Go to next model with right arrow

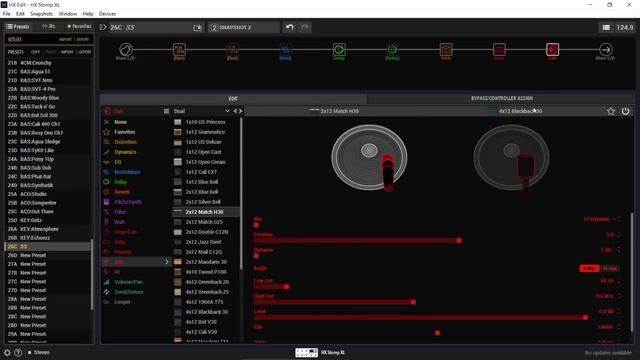click(x=240, y=111)
